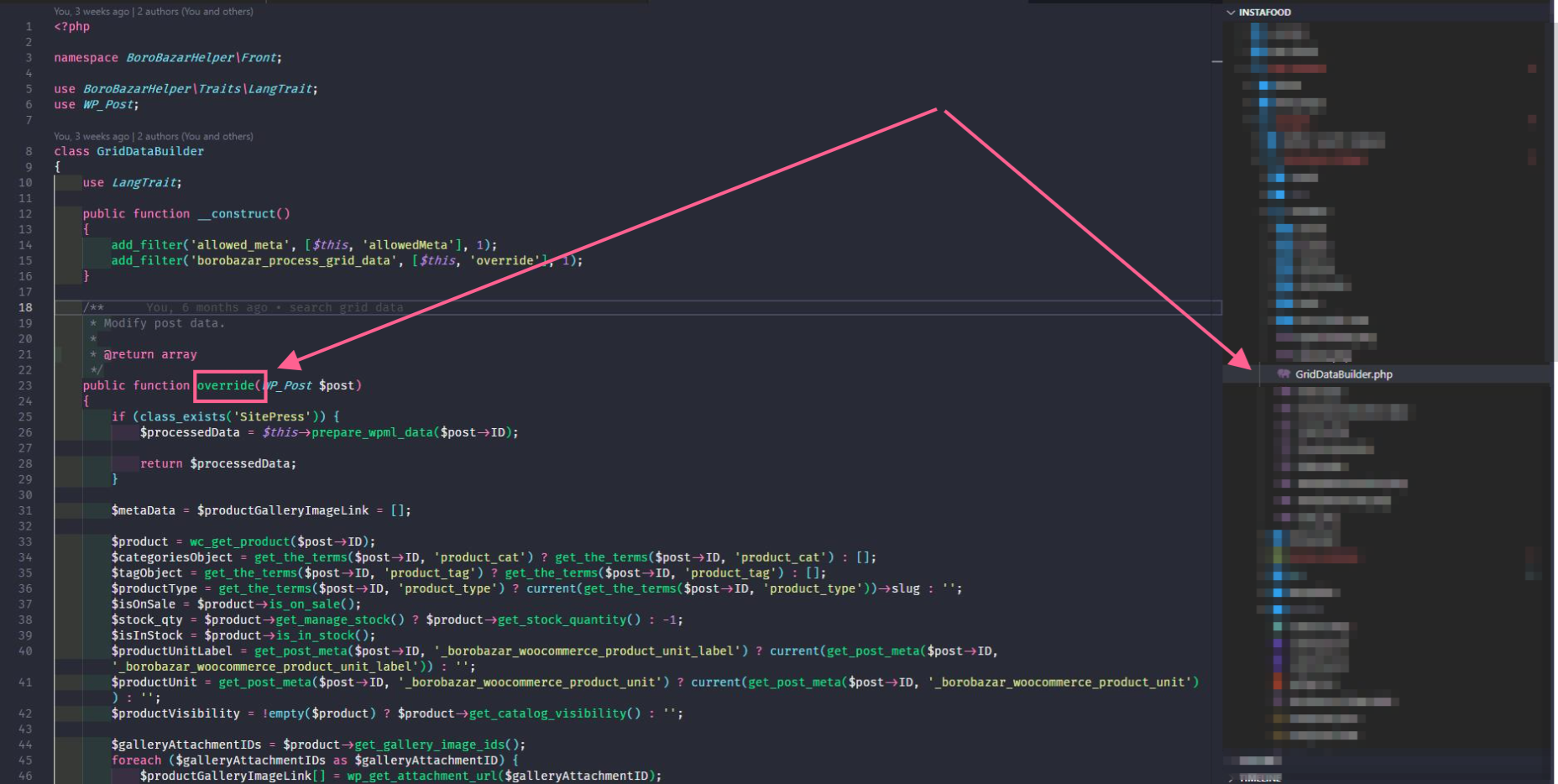Viewport: 1558px width, 784px height.
Task: Click the PHP elephant icon beside GridDataBuilder.php
Action: click(1283, 374)
